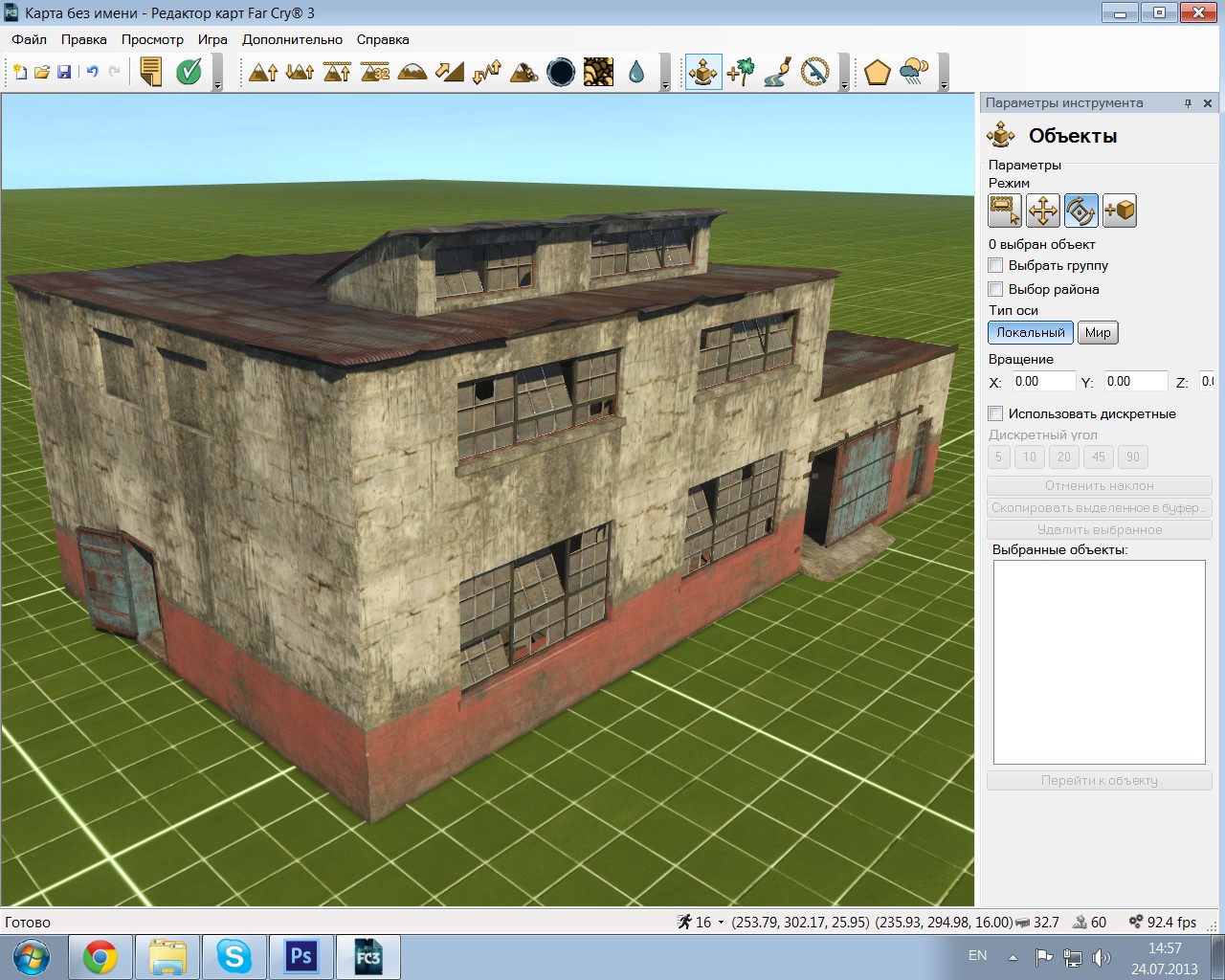
Task: Close the 'Параметры инструмента' panel
Action: 1208,103
